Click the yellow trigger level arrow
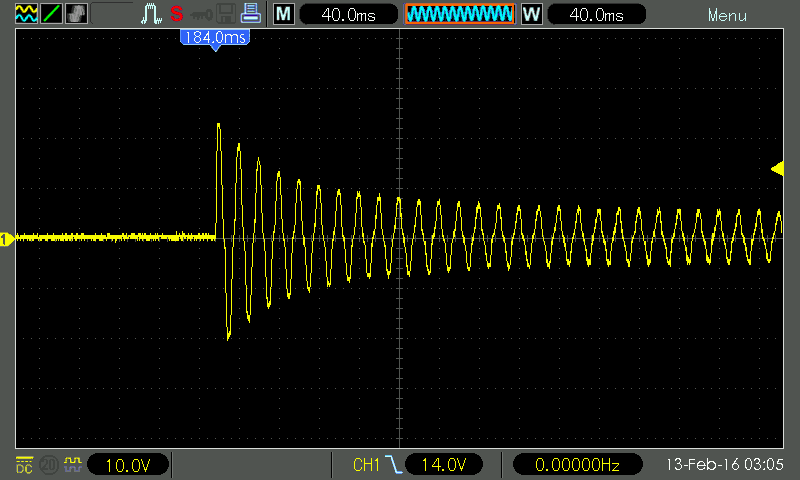Image resolution: width=800 pixels, height=480 pixels. point(777,168)
